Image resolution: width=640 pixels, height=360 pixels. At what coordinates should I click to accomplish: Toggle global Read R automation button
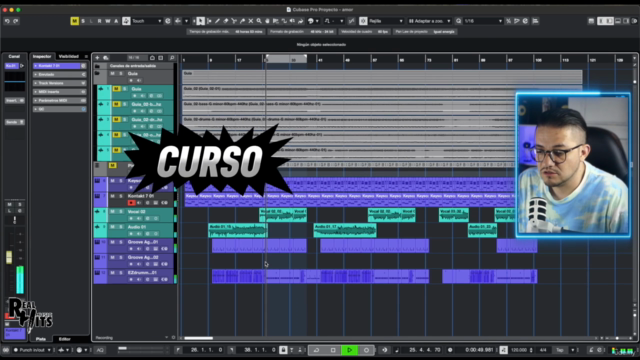(x=99, y=21)
